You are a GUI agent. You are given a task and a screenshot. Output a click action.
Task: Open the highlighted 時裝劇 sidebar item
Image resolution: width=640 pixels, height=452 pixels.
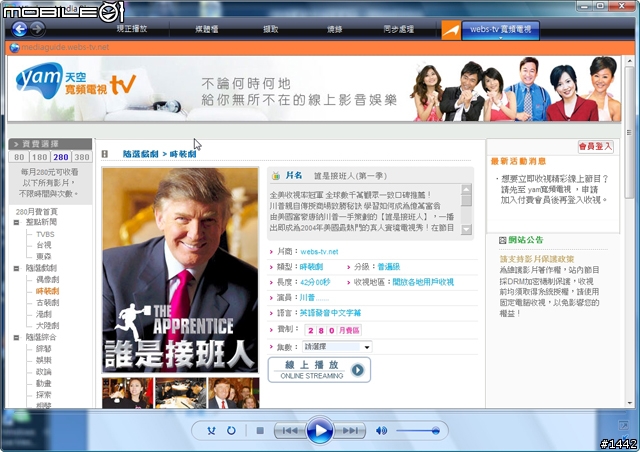coord(47,291)
